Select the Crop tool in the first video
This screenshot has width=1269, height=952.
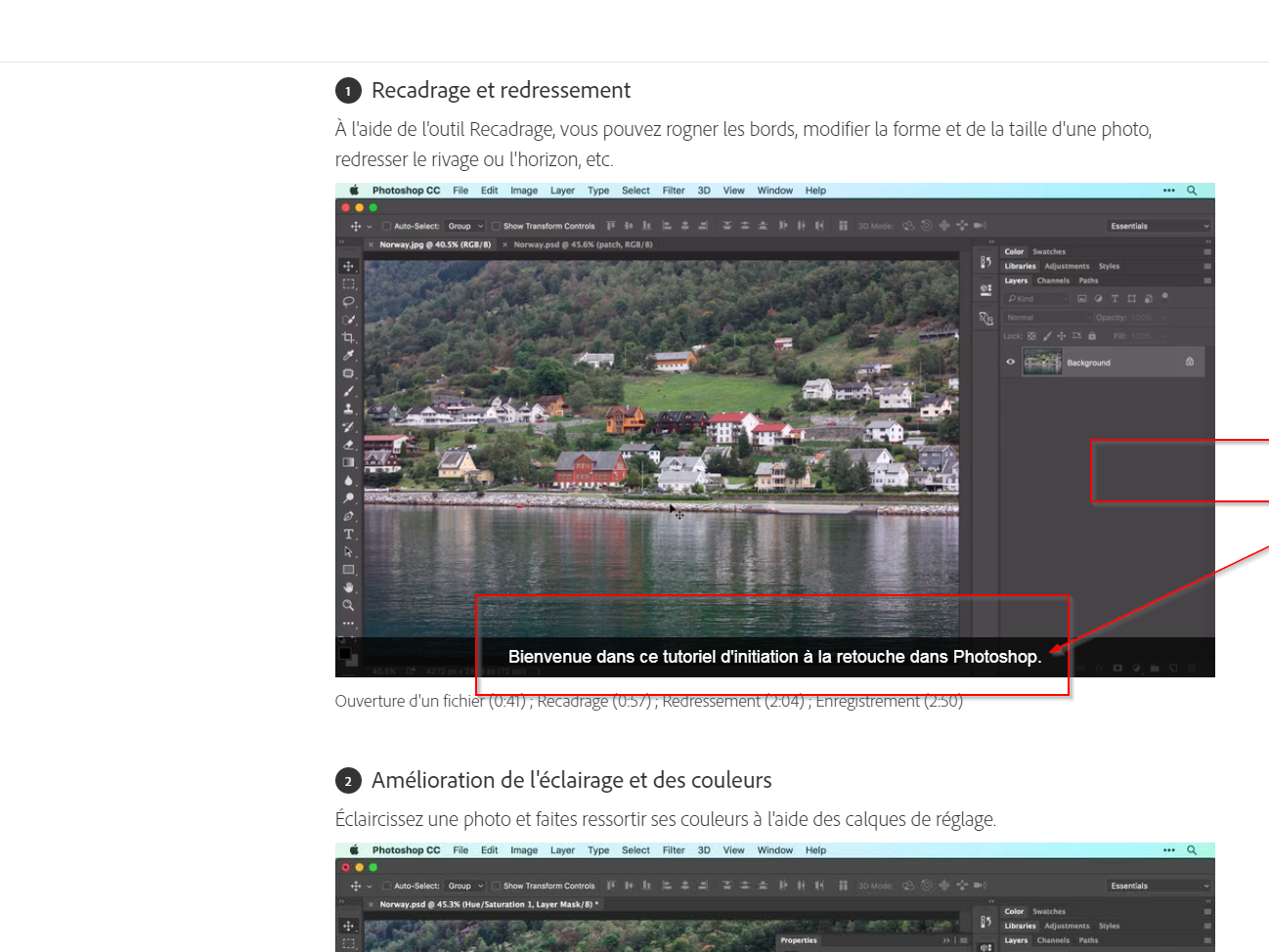click(x=348, y=337)
